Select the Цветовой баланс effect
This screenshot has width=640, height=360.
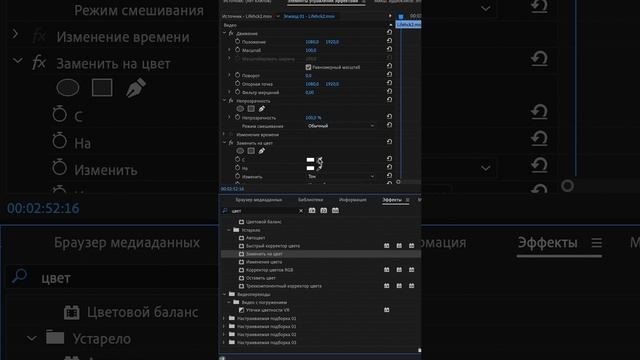coord(263,222)
